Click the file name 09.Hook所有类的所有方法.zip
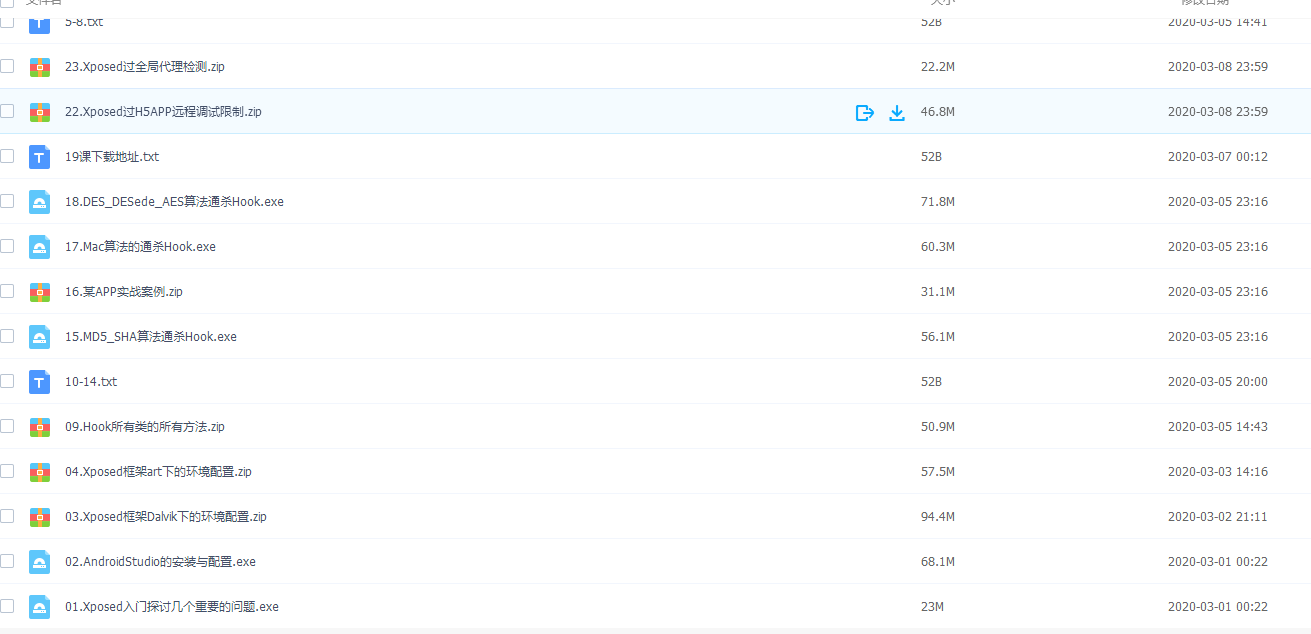Viewport: 1311px width, 634px height. point(145,427)
